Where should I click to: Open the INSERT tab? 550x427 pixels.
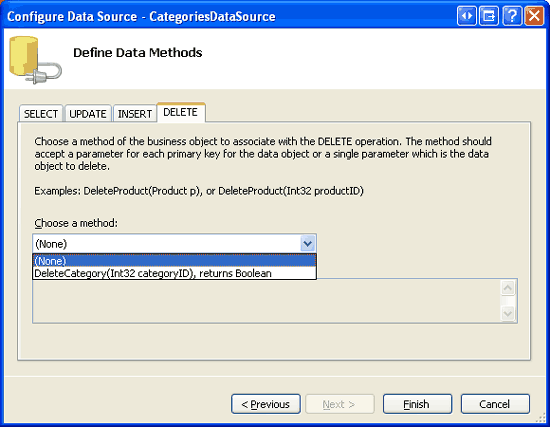135,114
